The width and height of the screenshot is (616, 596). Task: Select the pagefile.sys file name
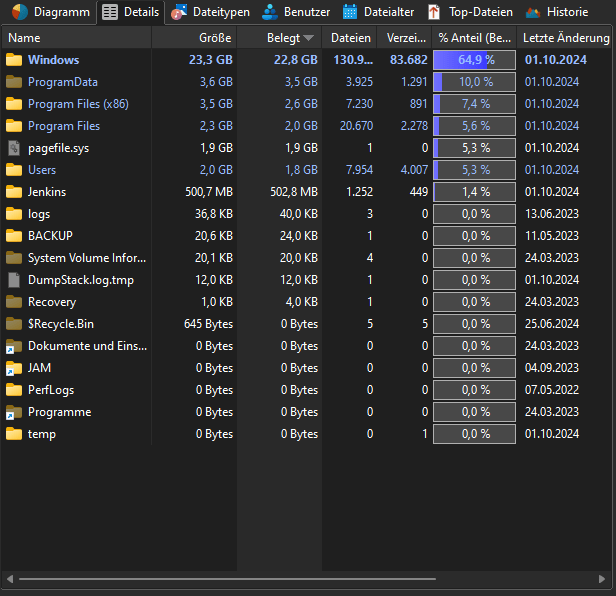[x=59, y=148]
